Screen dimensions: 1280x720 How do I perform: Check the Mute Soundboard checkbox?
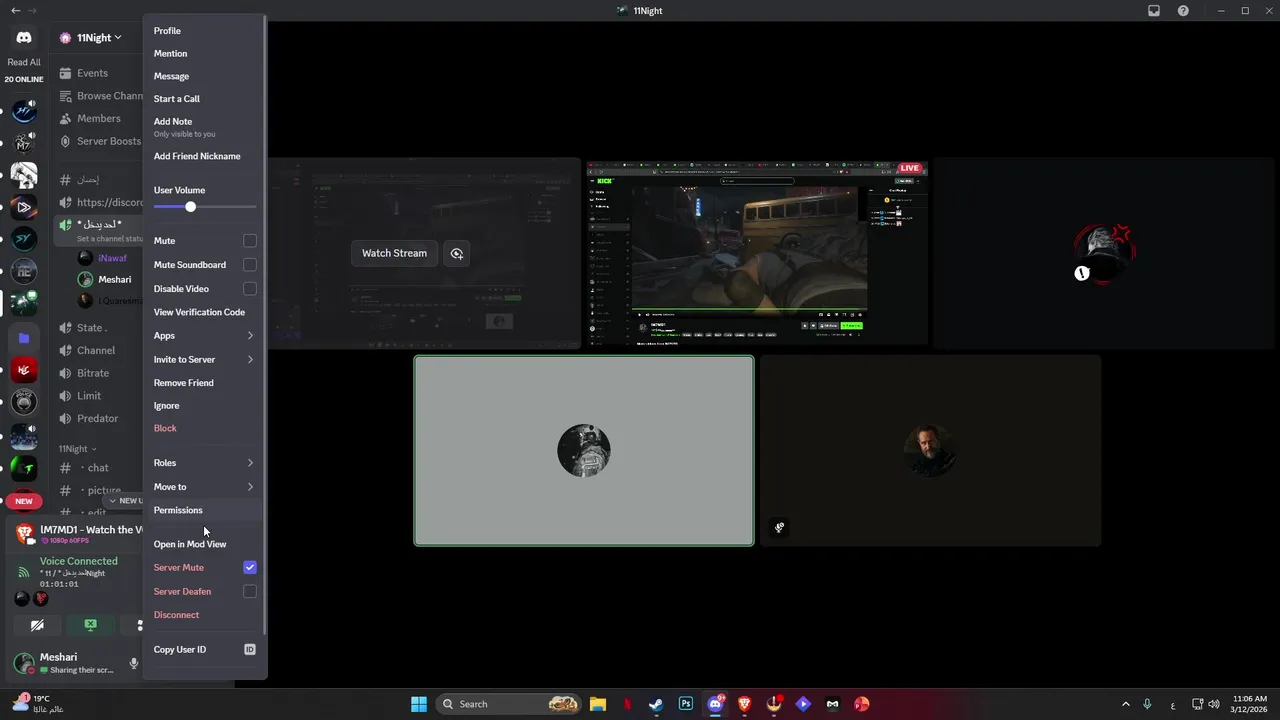coord(250,265)
